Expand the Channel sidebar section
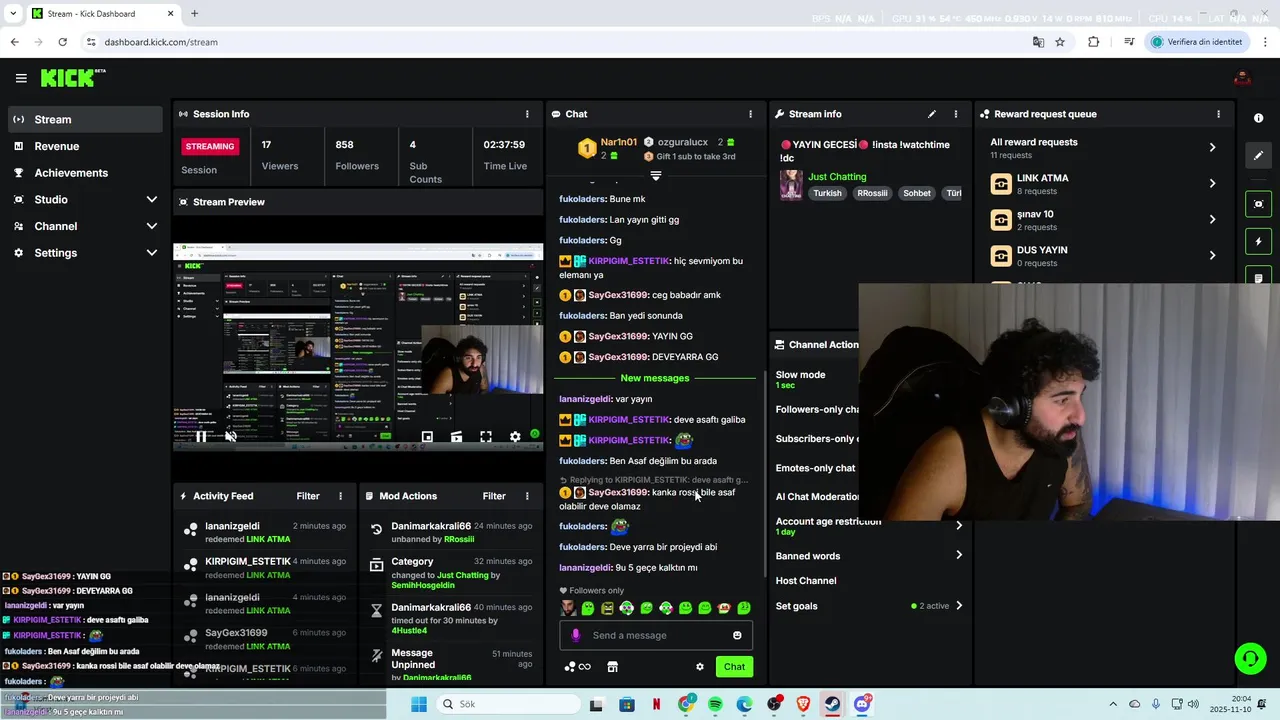 85,226
